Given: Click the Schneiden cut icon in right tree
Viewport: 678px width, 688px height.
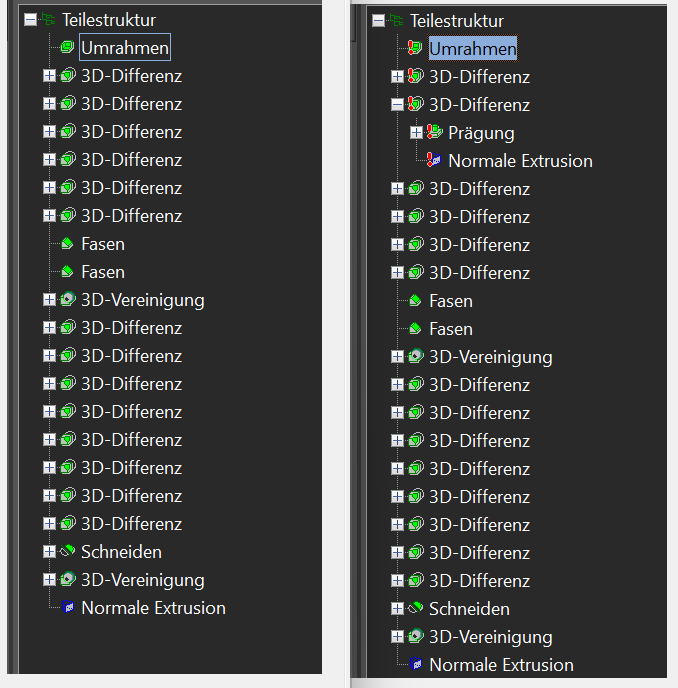Looking at the screenshot, I should pyautogui.click(x=416, y=608).
